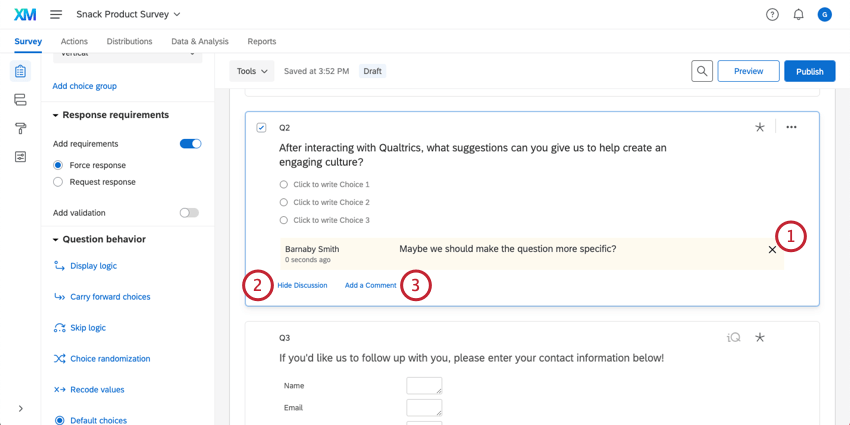Collapse the Response requirements section

click(56, 115)
